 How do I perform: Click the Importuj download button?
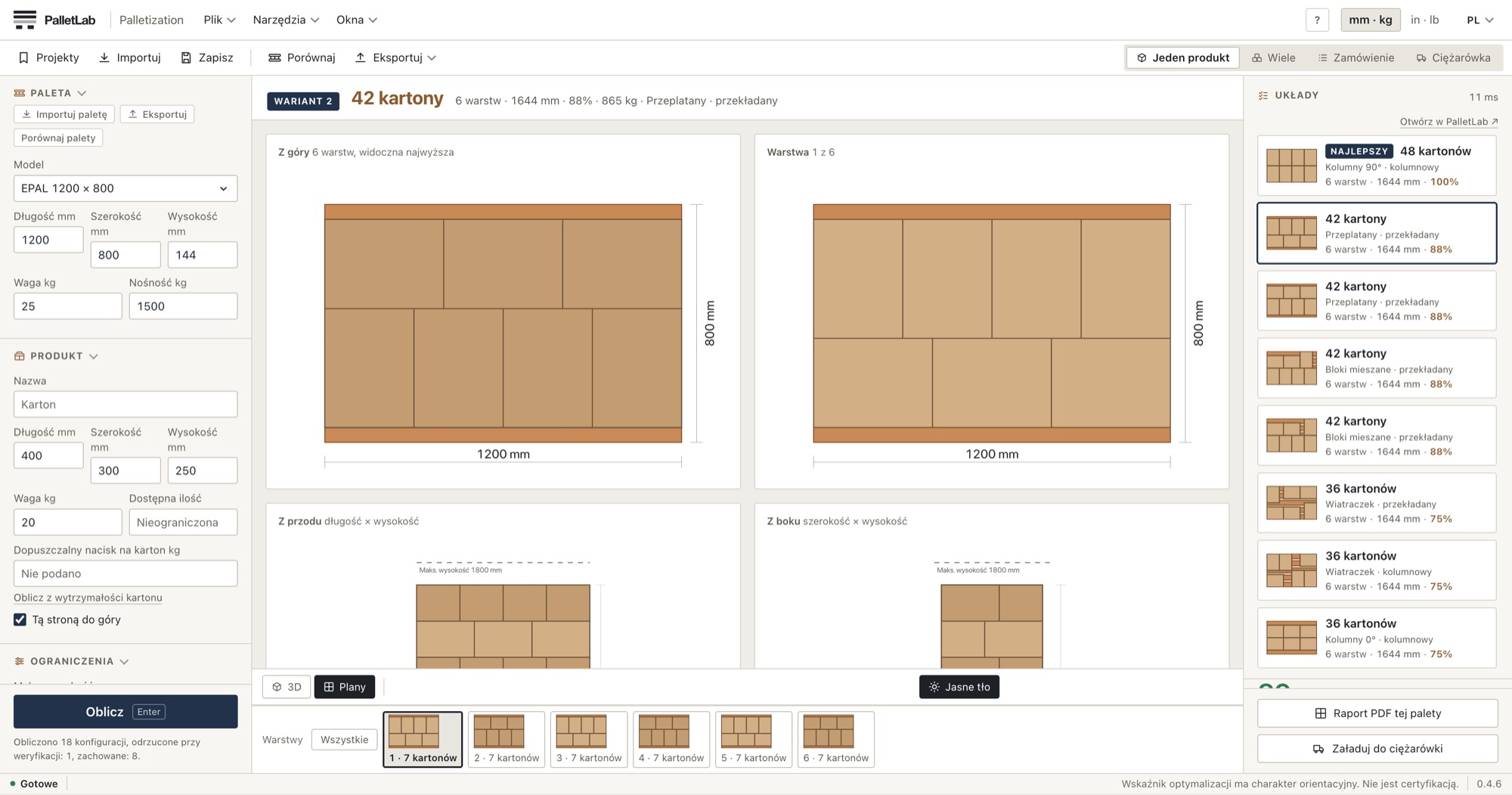click(x=130, y=57)
